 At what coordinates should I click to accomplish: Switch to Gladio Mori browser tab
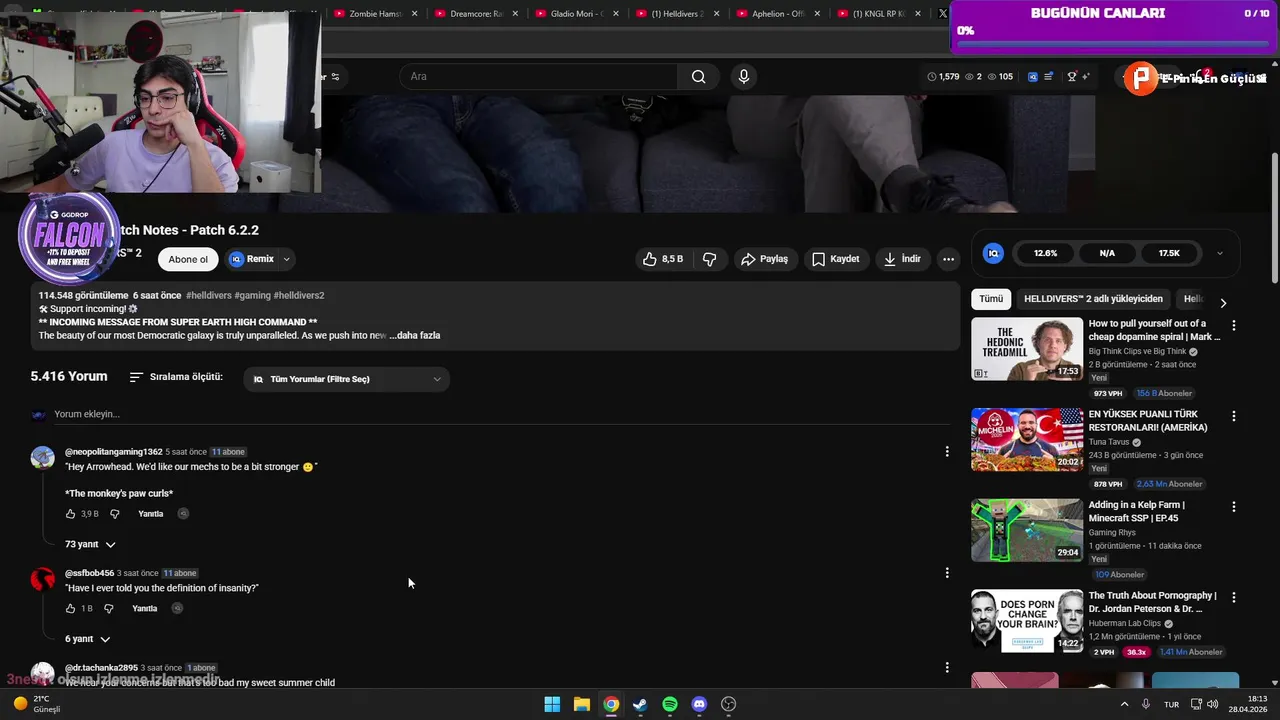(x=577, y=14)
